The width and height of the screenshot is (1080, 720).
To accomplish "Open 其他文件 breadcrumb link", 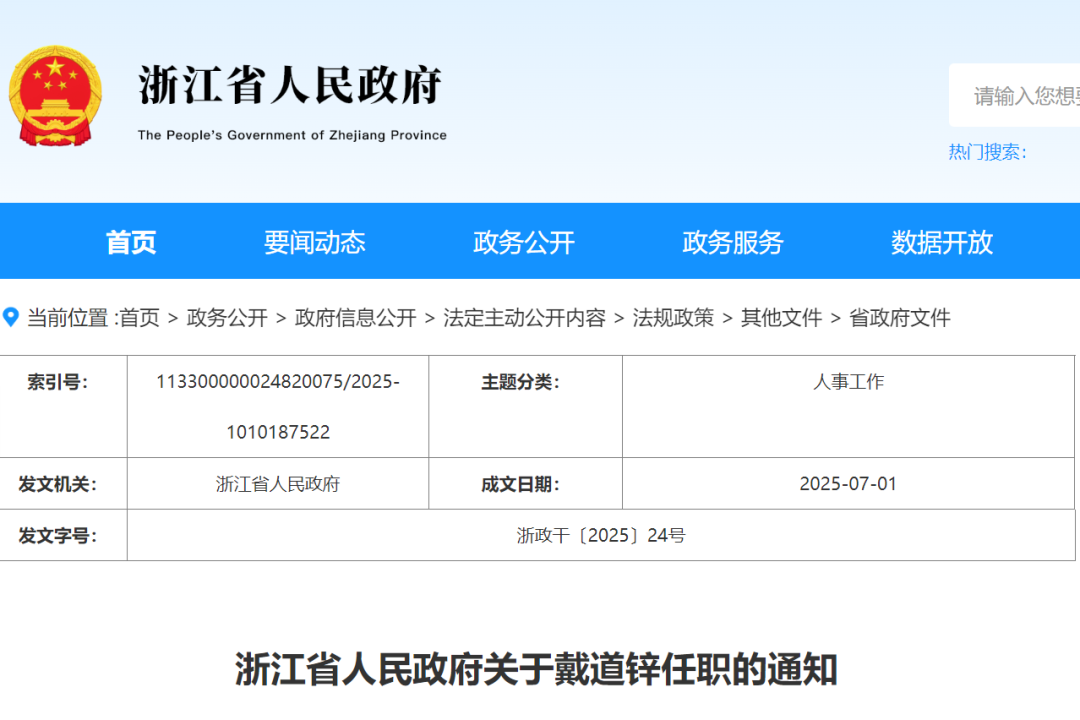I will [x=779, y=318].
